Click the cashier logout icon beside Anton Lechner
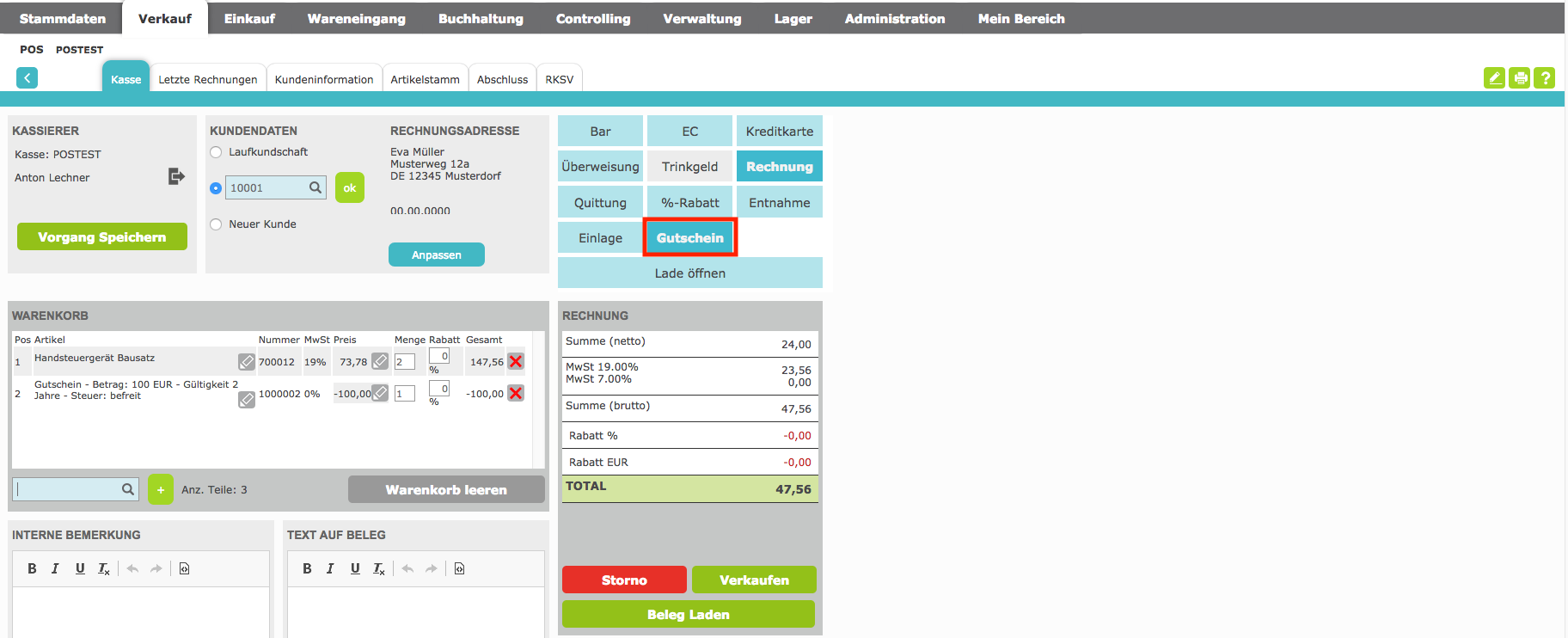1568x638 pixels. coord(176,176)
